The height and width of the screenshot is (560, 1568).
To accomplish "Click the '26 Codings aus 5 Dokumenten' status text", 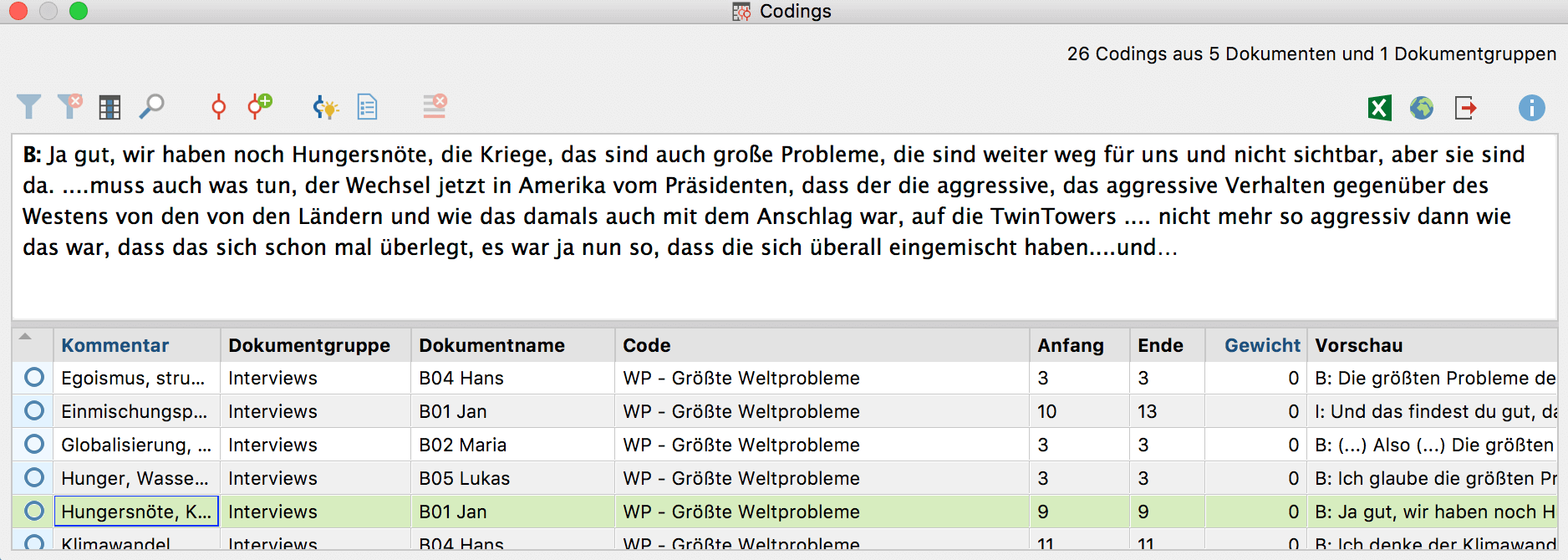I will [1311, 53].
